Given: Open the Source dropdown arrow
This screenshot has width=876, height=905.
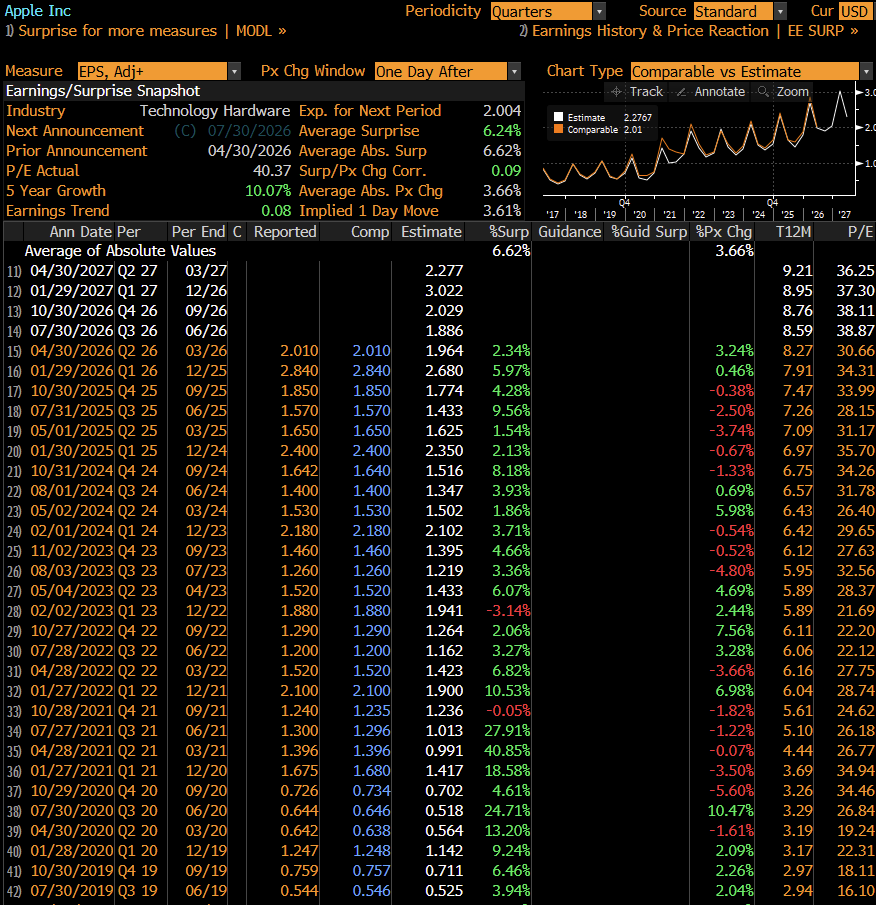Looking at the screenshot, I should click(x=781, y=12).
